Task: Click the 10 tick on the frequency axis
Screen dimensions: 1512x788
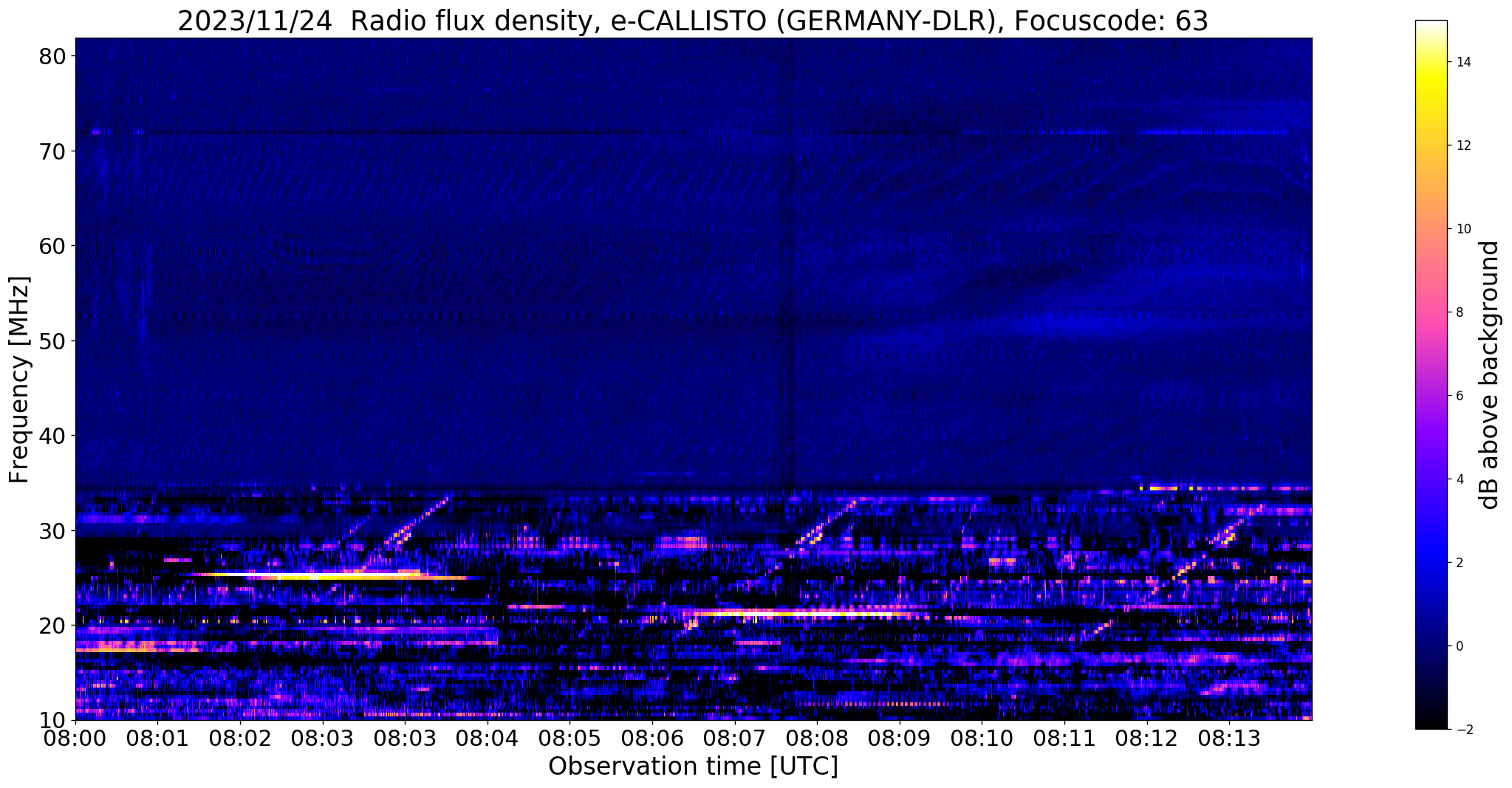Action: [x=52, y=719]
